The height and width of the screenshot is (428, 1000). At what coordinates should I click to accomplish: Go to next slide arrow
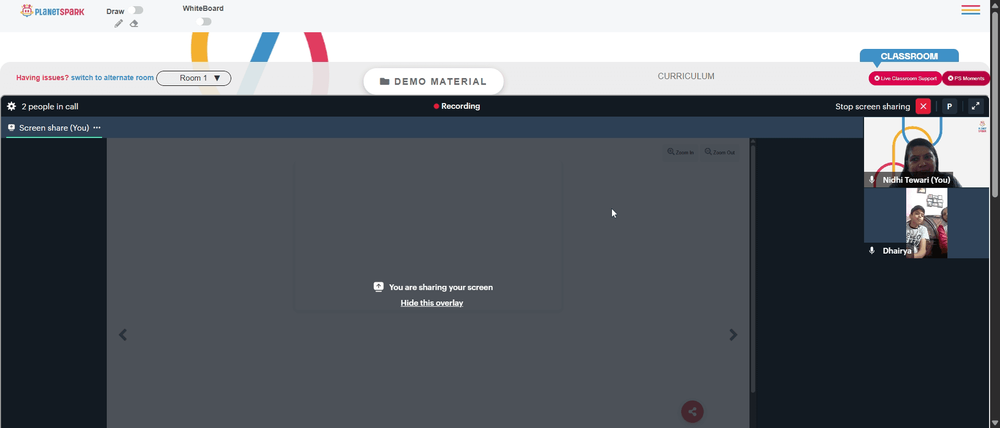[733, 335]
